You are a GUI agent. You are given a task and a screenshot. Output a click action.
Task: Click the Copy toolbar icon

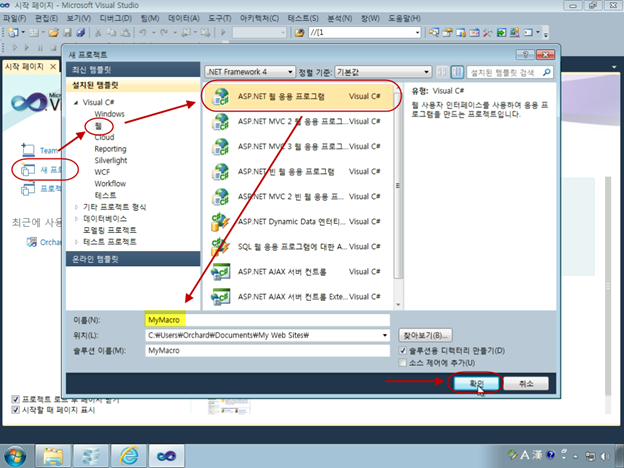pyautogui.click(x=112, y=33)
